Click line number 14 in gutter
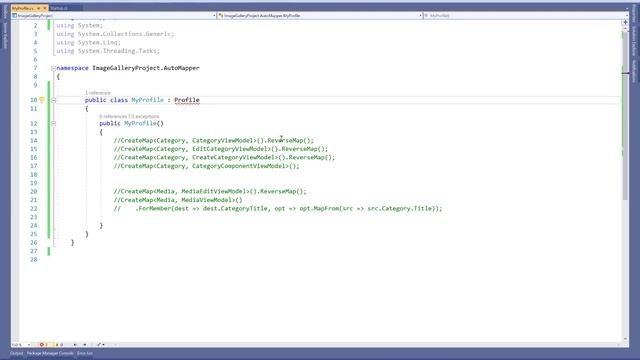The height and width of the screenshot is (360, 640). tap(33, 140)
